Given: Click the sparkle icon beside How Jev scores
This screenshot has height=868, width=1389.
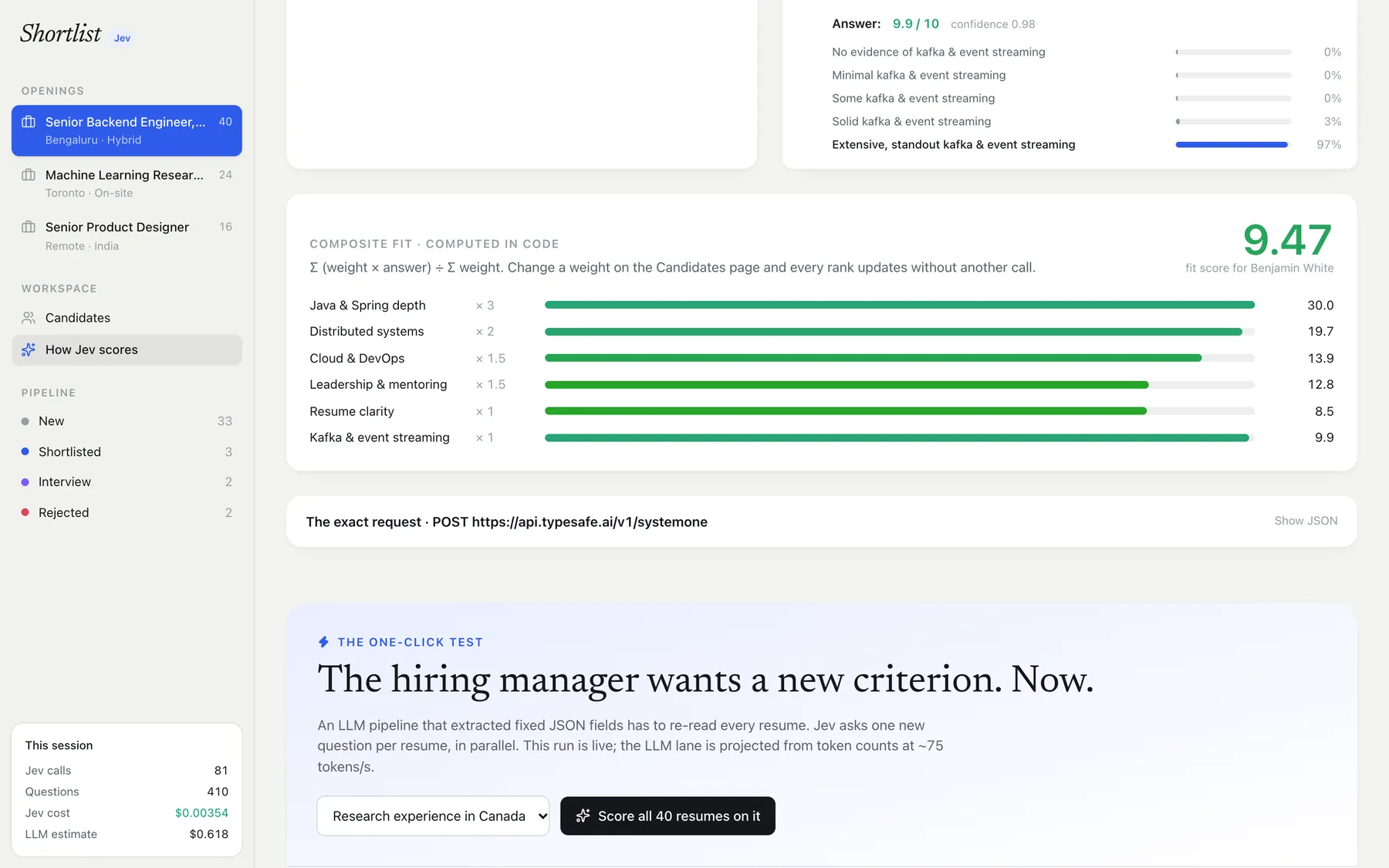Looking at the screenshot, I should 29,350.
